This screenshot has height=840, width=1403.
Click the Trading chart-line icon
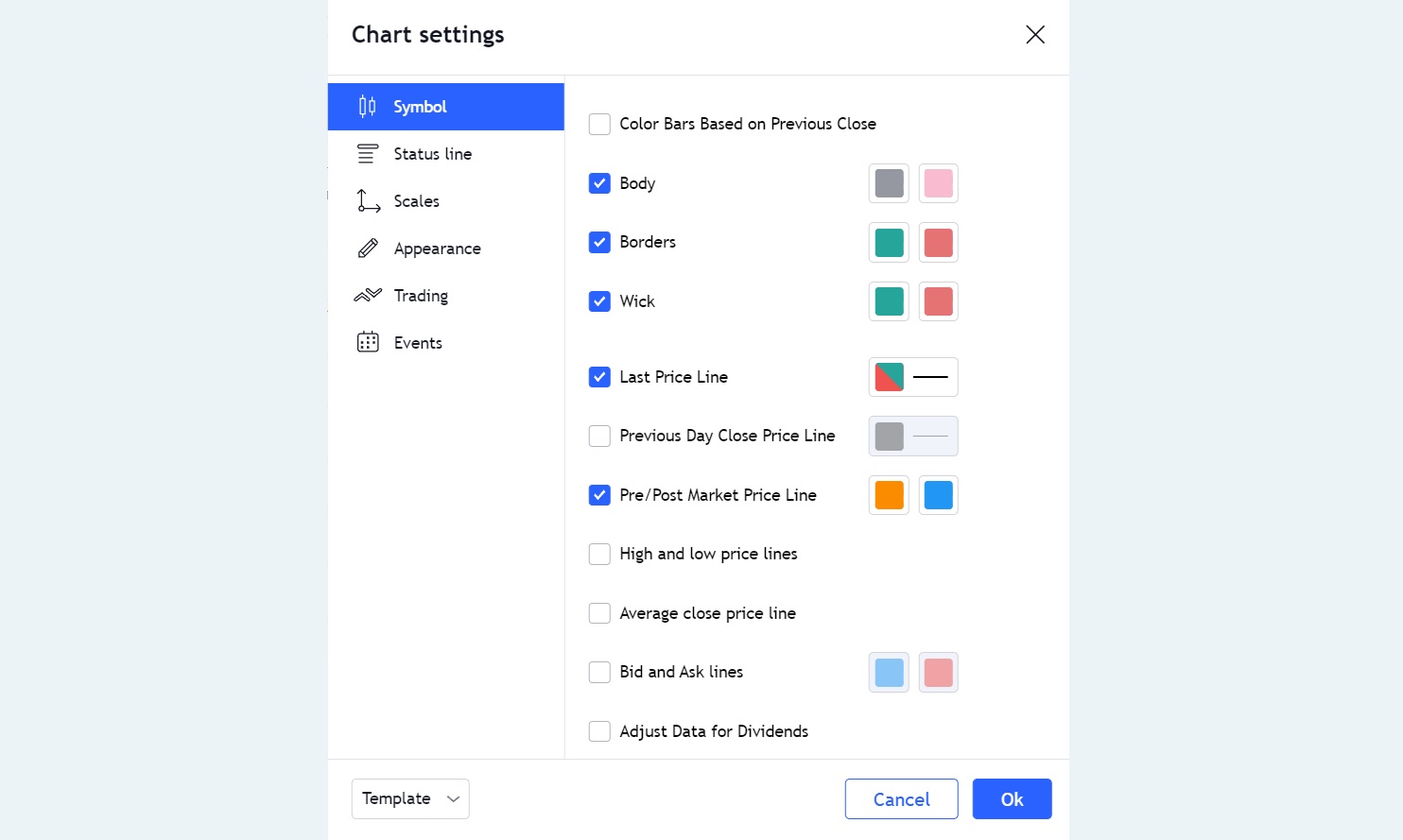368,296
